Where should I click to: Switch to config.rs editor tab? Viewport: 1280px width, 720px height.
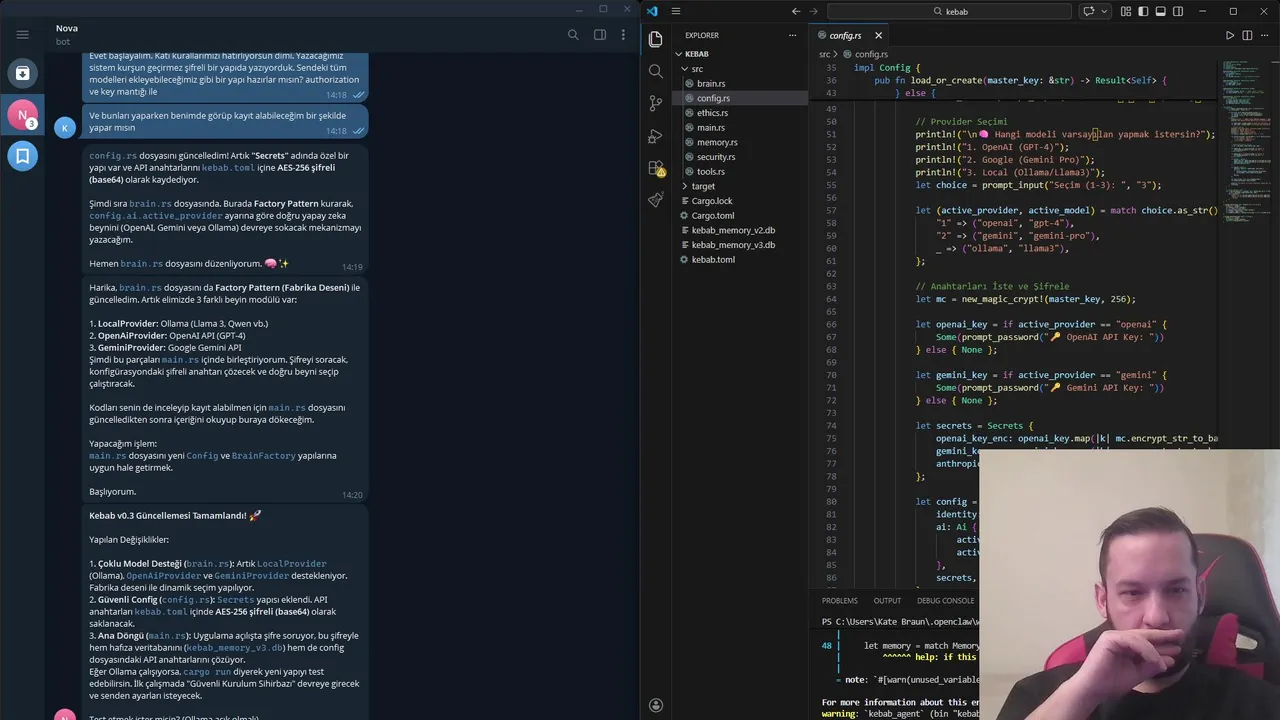pyautogui.click(x=846, y=35)
